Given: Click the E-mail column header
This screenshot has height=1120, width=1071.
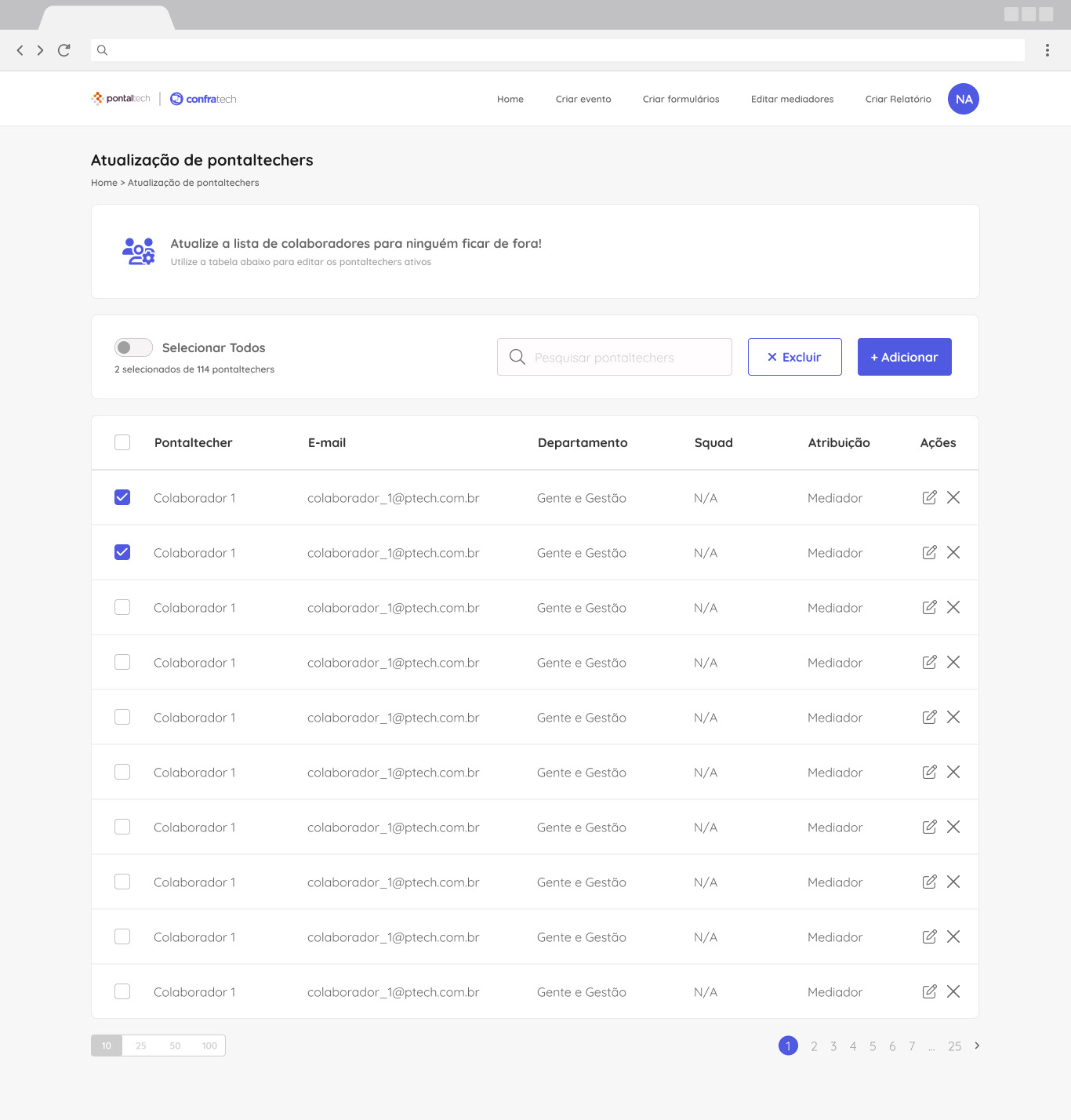Looking at the screenshot, I should pos(327,442).
